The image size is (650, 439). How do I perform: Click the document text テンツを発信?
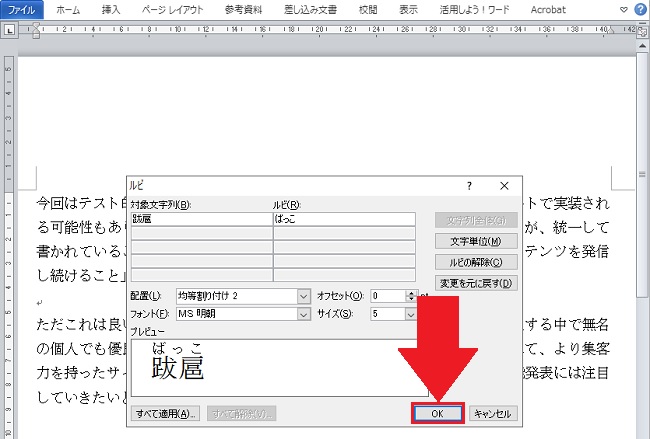(x=567, y=251)
